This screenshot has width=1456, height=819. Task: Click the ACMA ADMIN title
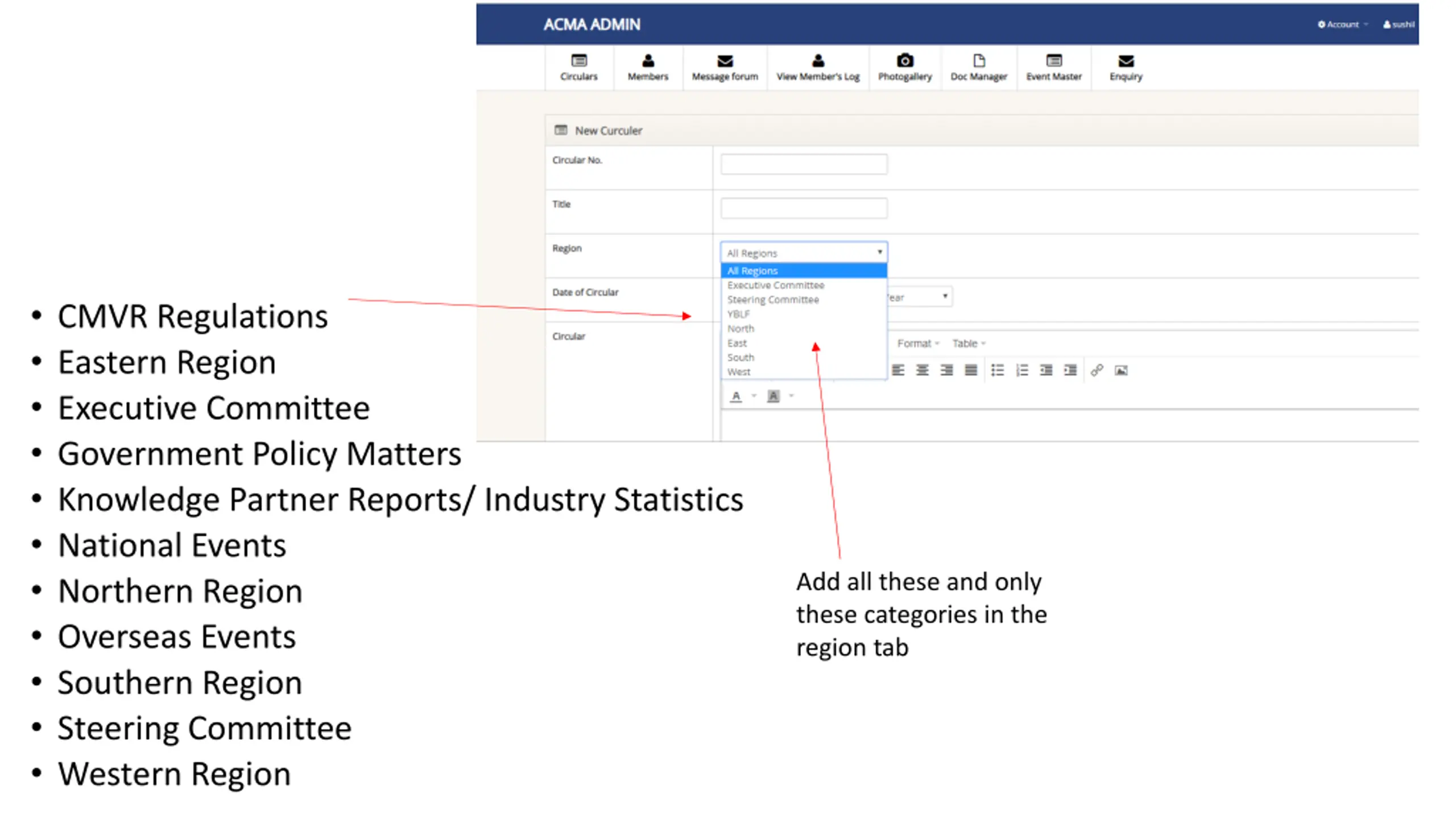tap(591, 24)
